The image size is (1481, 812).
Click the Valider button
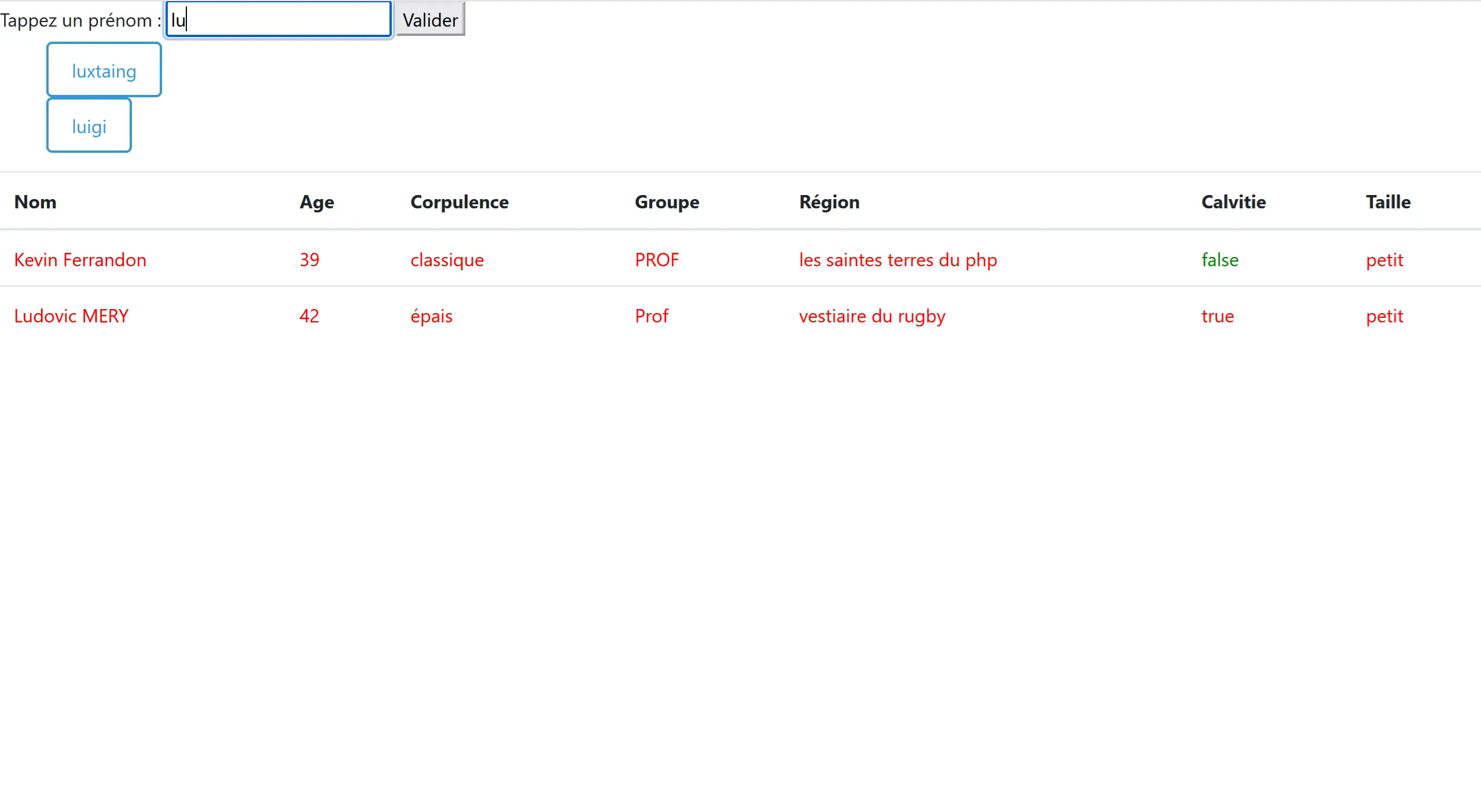(x=430, y=20)
